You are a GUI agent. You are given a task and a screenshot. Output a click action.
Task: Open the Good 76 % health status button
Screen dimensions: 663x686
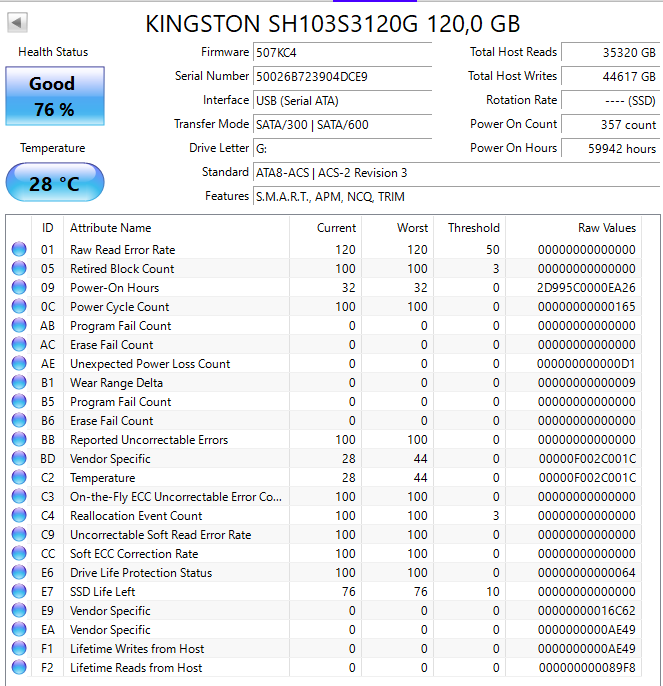(x=54, y=96)
